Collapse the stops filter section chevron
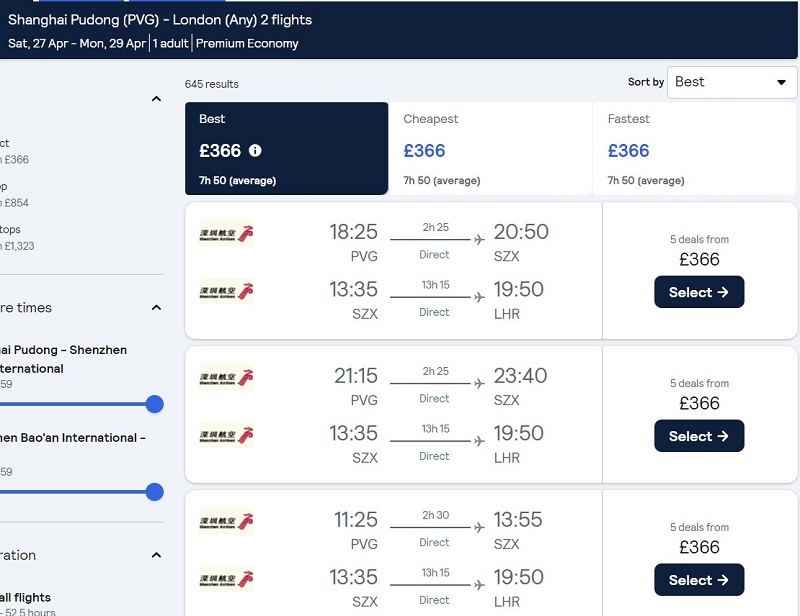800x616 pixels. [157, 98]
